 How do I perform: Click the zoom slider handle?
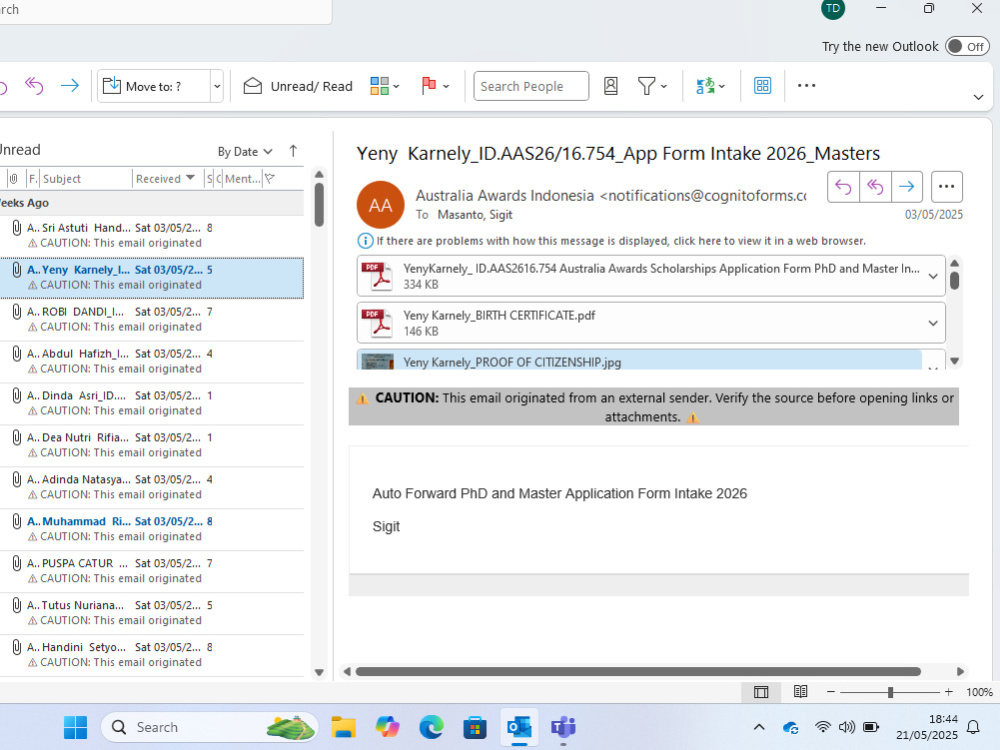pos(890,692)
